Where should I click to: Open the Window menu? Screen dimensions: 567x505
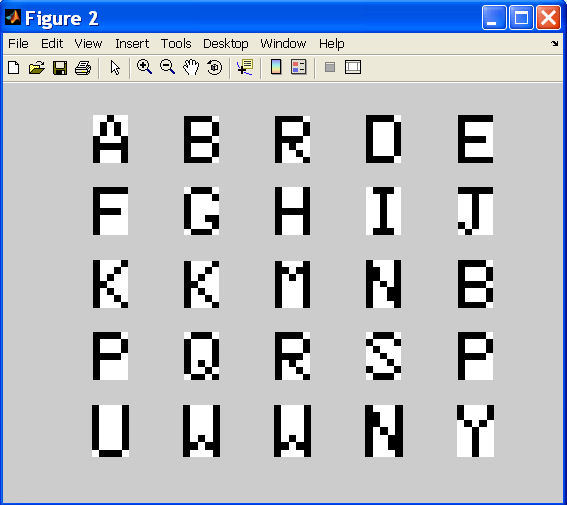tap(283, 44)
